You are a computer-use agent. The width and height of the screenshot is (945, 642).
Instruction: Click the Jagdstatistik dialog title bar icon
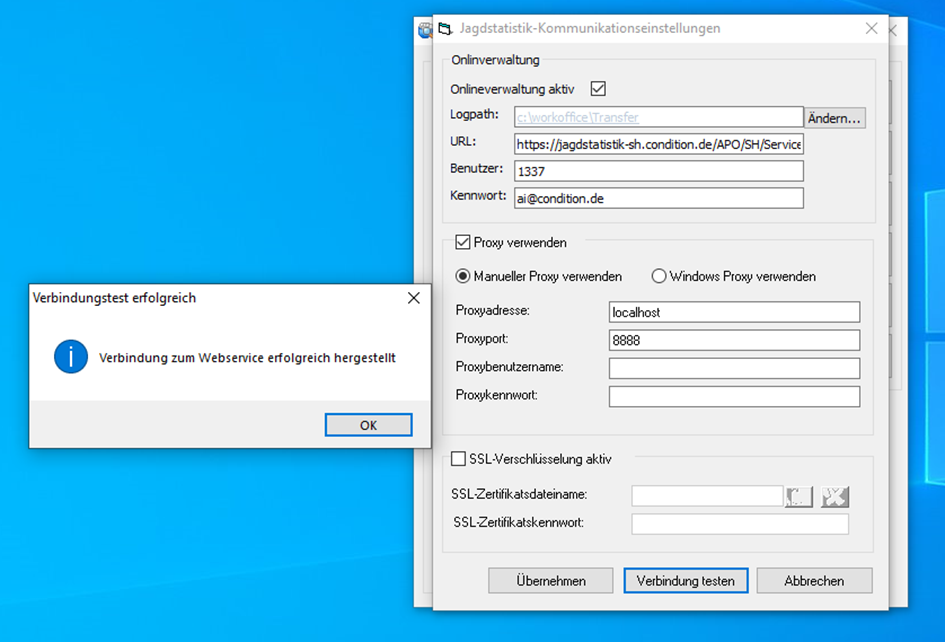pyautogui.click(x=446, y=29)
